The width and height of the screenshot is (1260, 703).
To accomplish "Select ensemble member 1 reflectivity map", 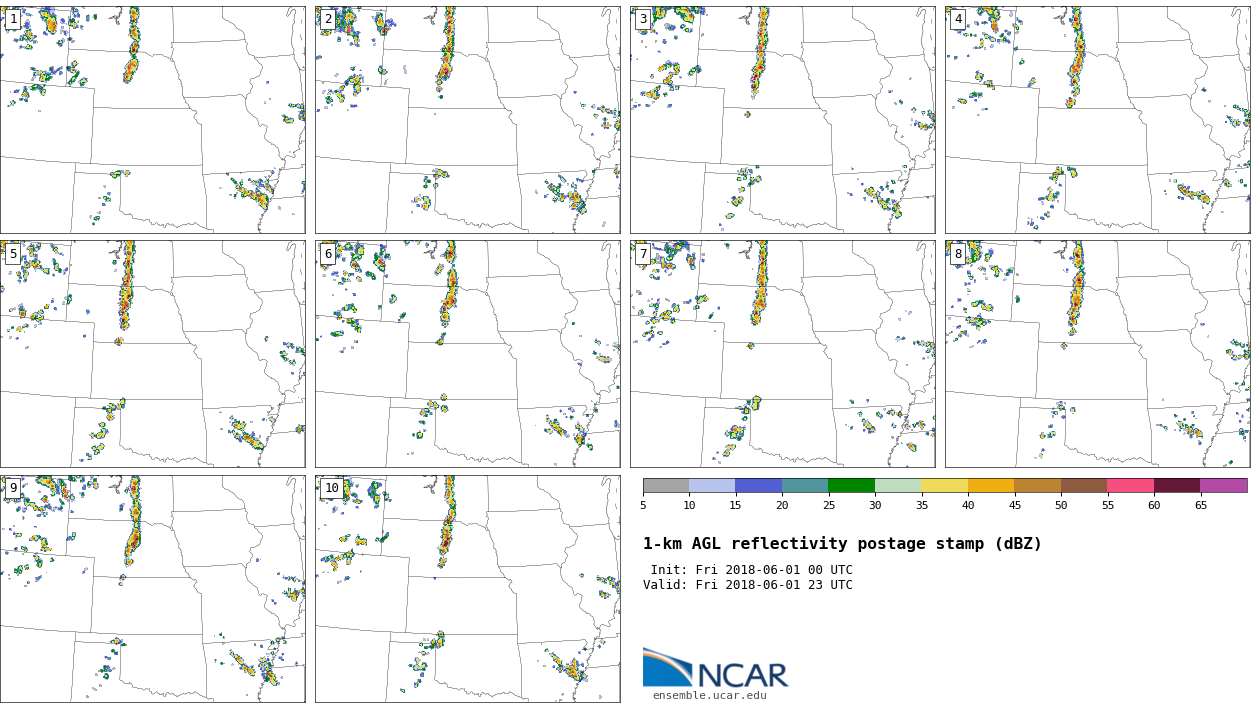I will (x=152, y=120).
